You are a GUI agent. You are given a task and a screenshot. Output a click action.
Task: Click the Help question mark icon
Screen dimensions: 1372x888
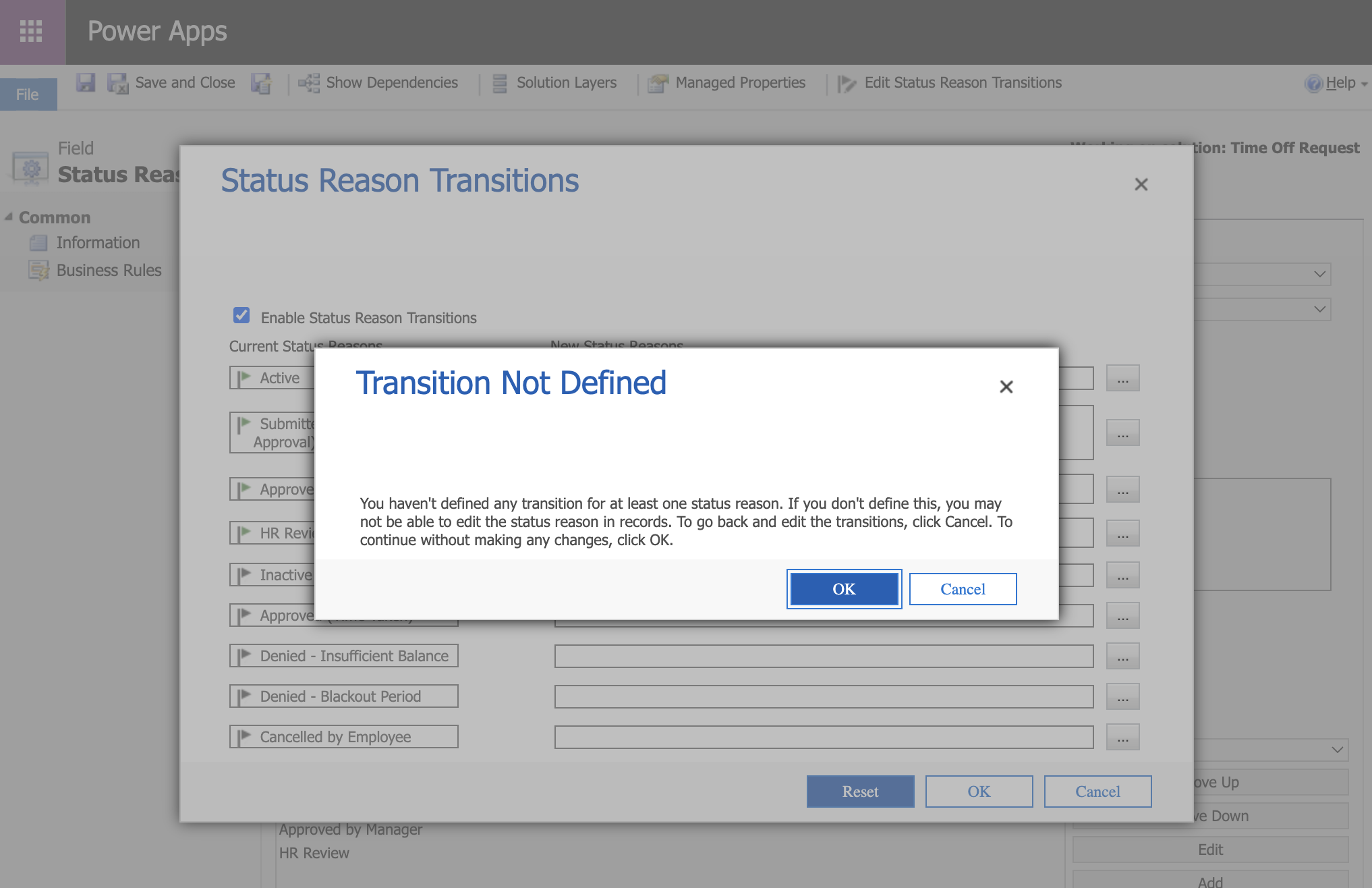coord(1313,83)
